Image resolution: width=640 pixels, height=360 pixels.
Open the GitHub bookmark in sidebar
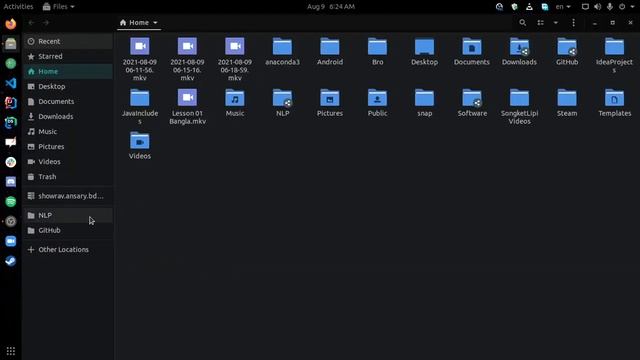[x=68, y=230]
